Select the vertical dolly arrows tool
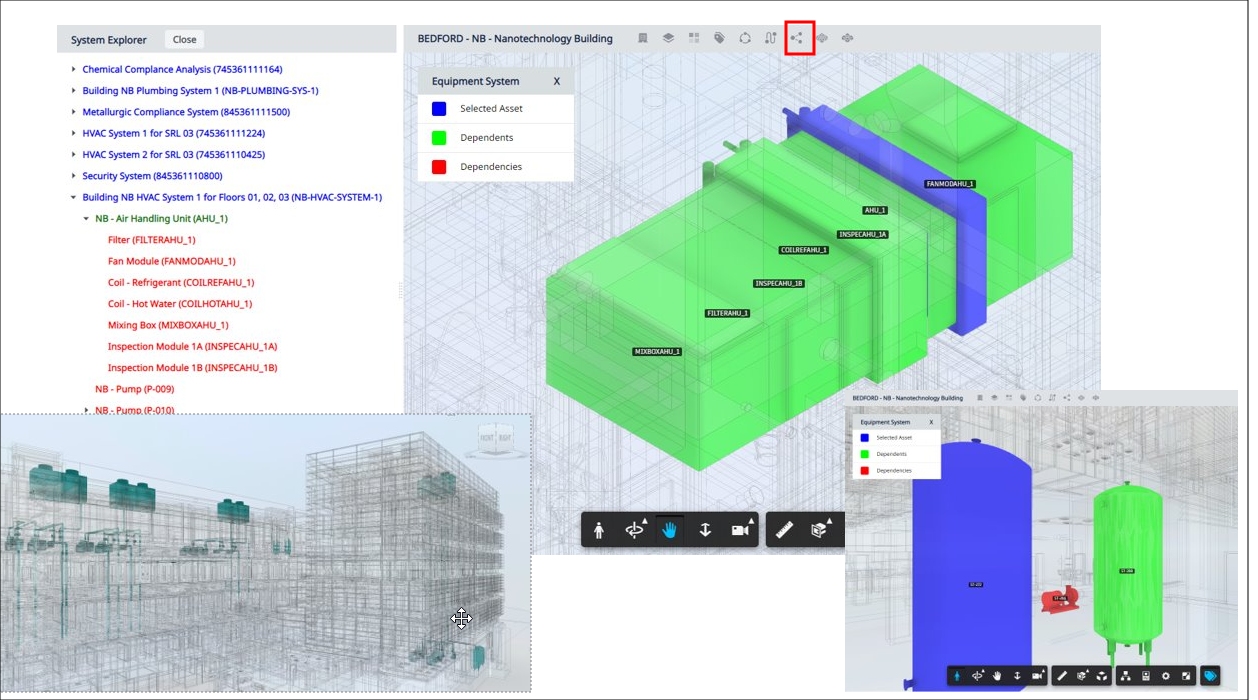 click(705, 530)
